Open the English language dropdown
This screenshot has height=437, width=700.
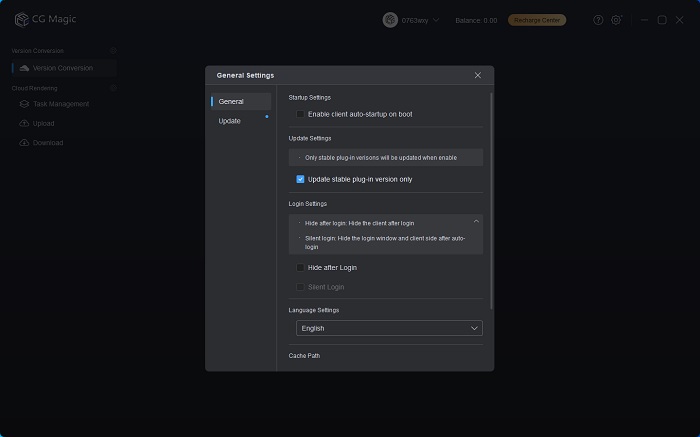click(x=389, y=328)
